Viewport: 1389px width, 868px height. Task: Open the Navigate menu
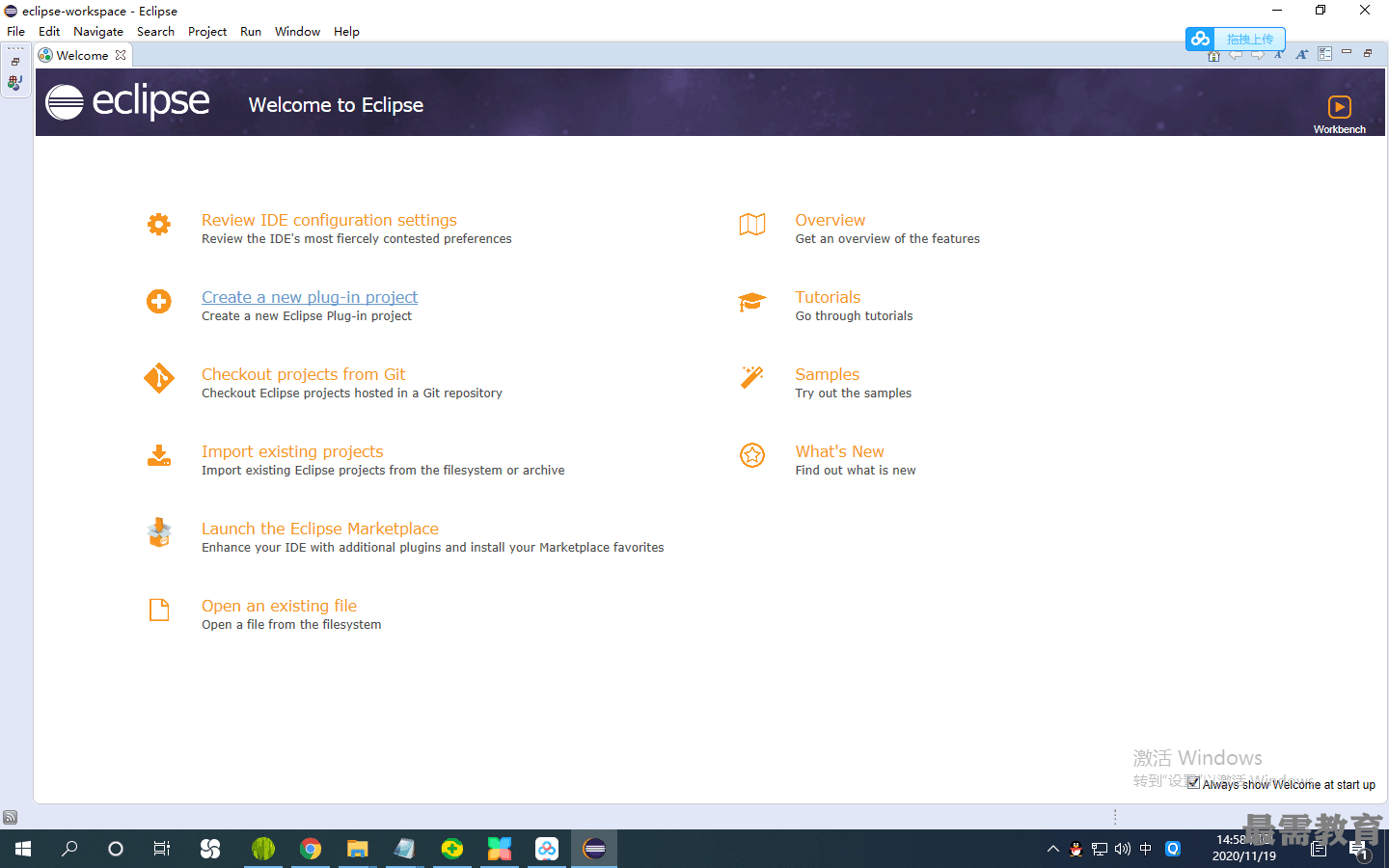98,32
